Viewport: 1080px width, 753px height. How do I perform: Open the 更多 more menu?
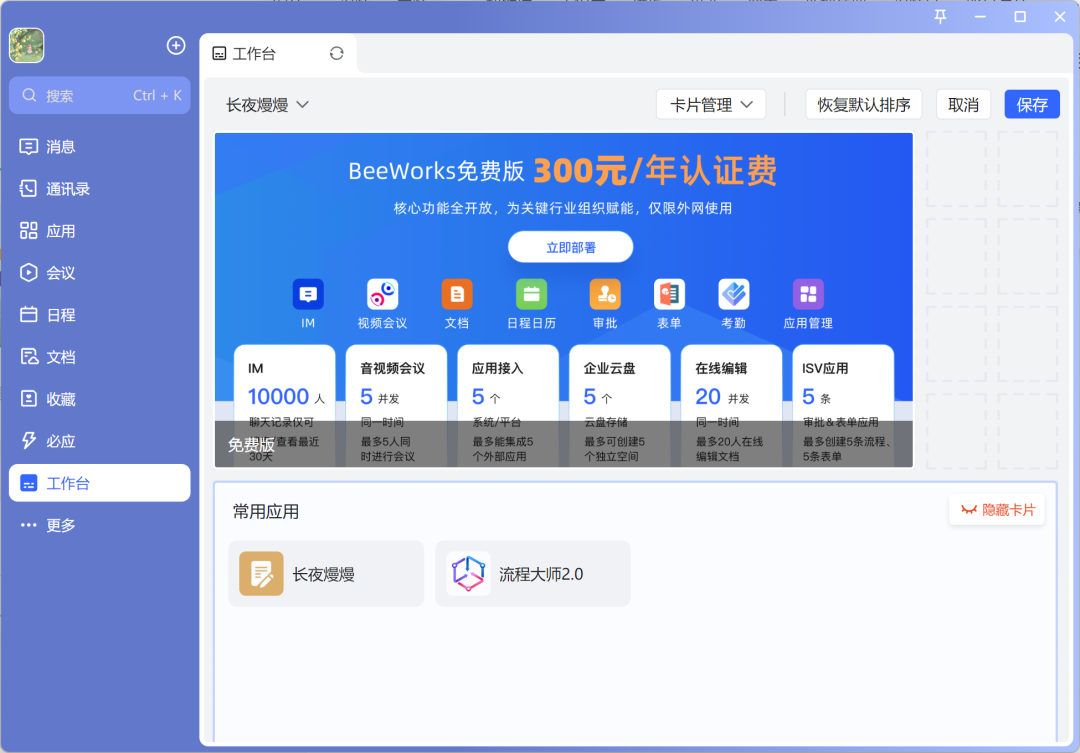60,524
